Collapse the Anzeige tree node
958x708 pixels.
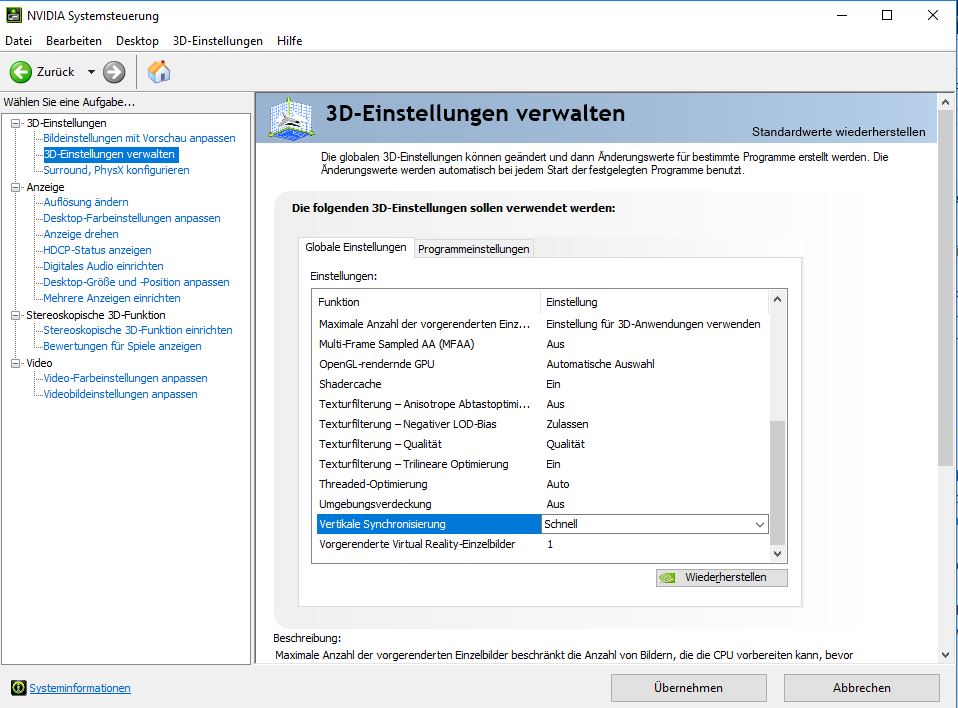15,188
